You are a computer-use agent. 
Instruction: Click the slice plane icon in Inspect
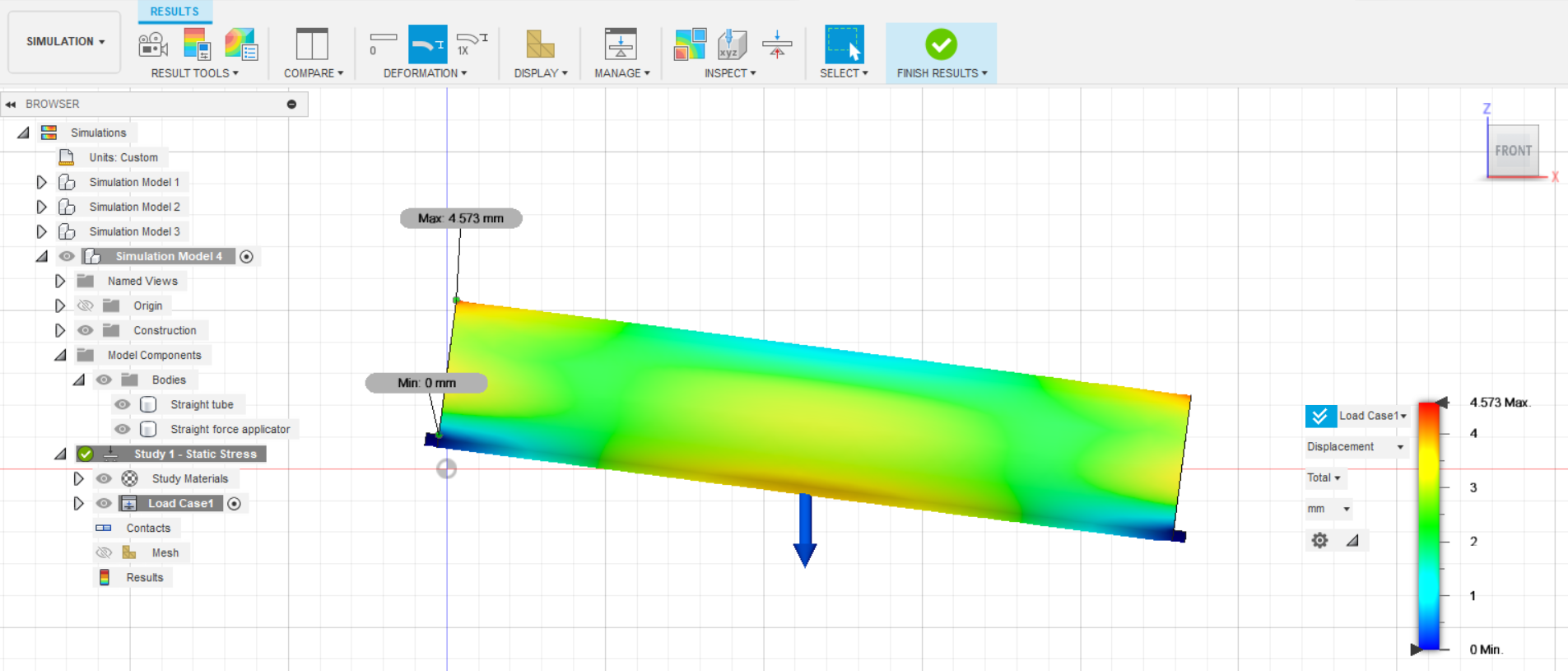777,44
